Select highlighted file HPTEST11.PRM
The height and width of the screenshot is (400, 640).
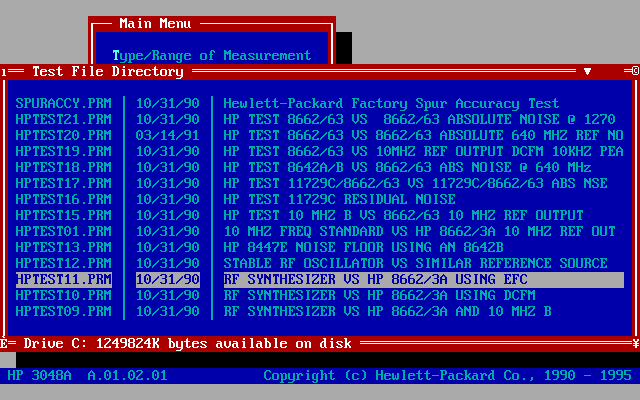click(64, 280)
